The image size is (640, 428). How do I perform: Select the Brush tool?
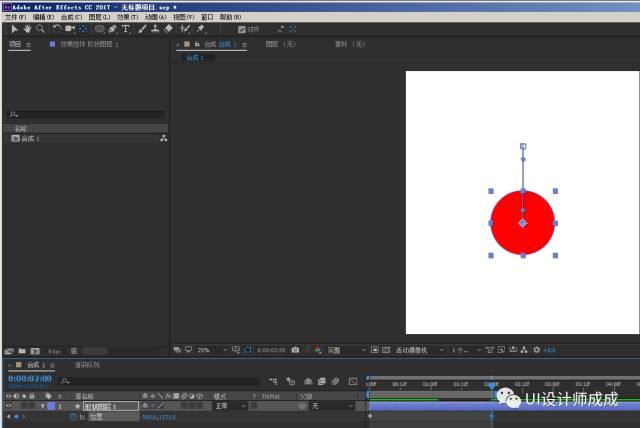142,29
